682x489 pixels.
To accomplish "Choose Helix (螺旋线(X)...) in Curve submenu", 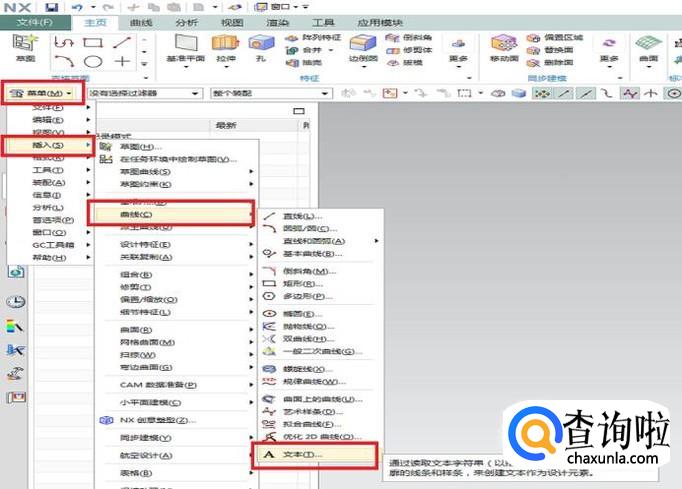I will pos(321,369).
